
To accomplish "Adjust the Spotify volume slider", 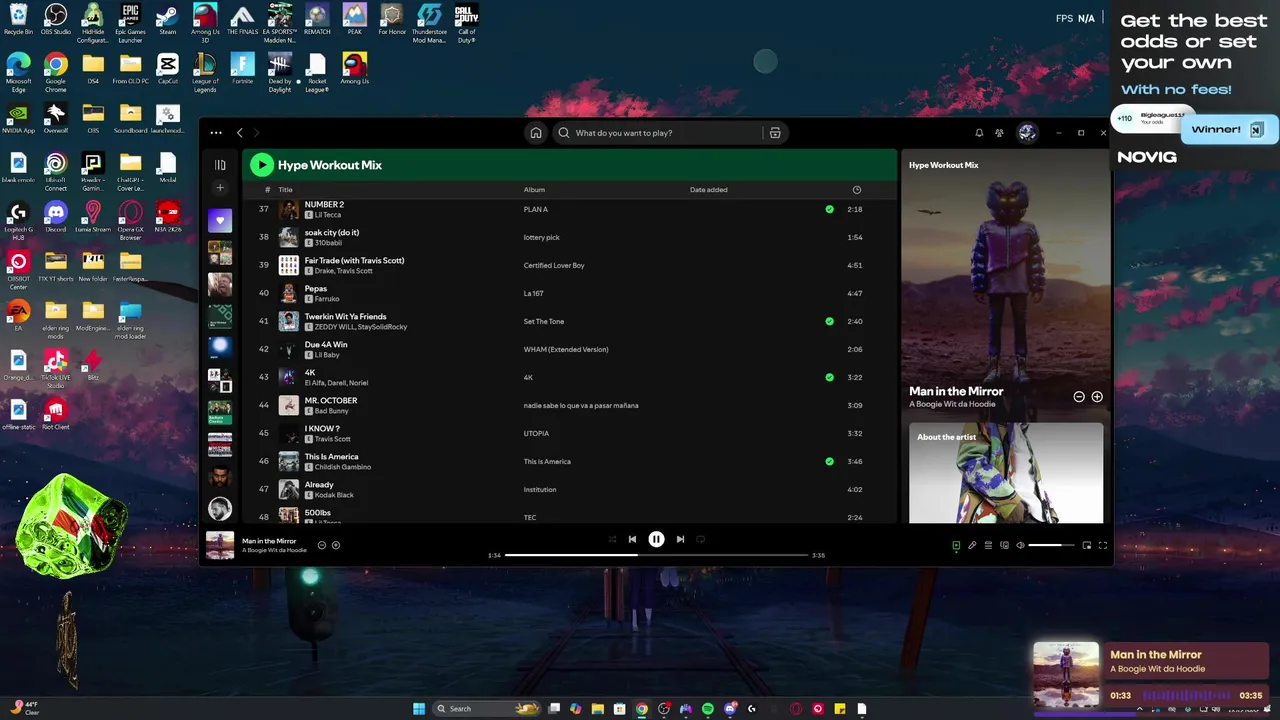I will [1051, 545].
